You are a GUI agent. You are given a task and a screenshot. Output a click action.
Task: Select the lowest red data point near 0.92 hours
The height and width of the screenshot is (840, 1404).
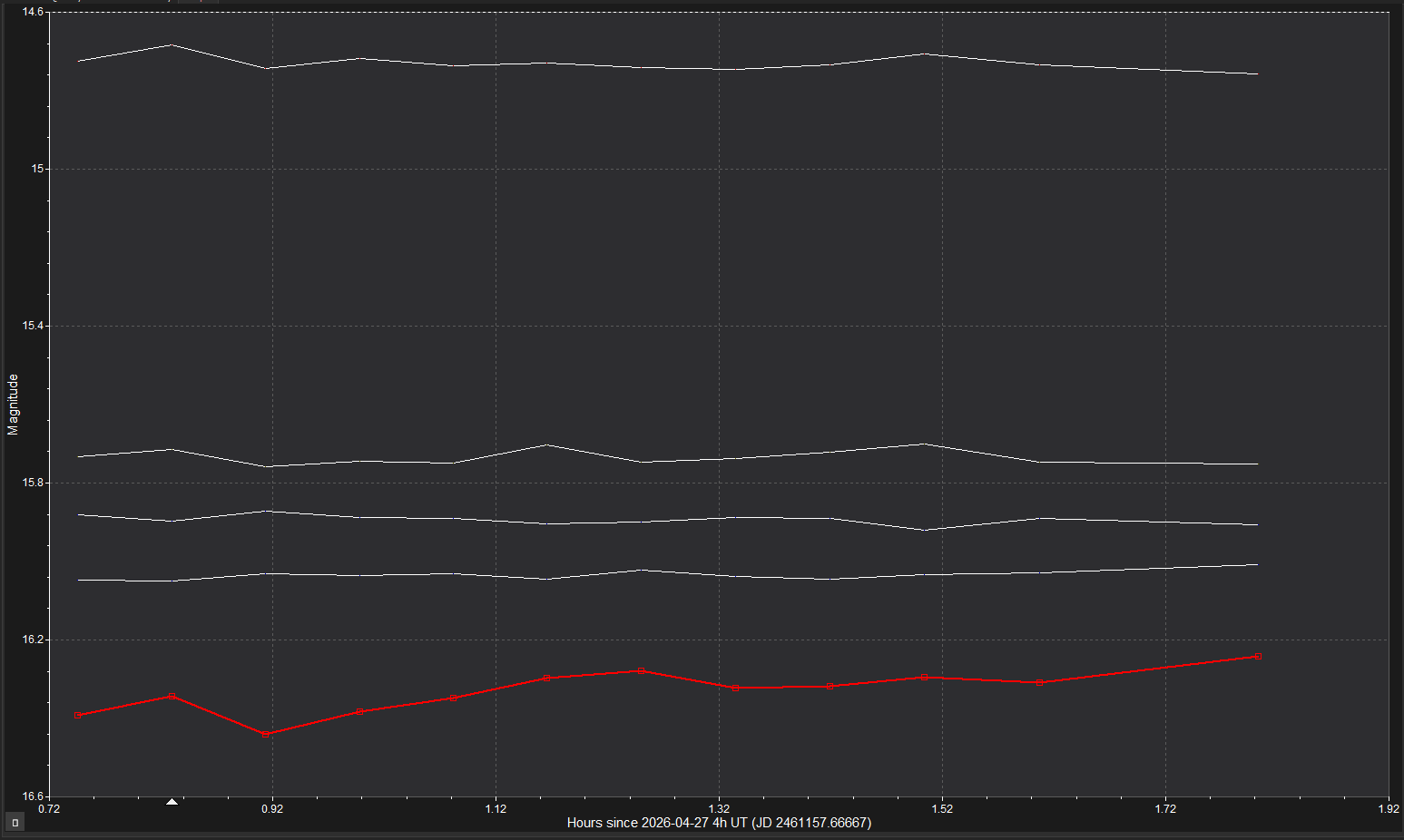(x=266, y=734)
